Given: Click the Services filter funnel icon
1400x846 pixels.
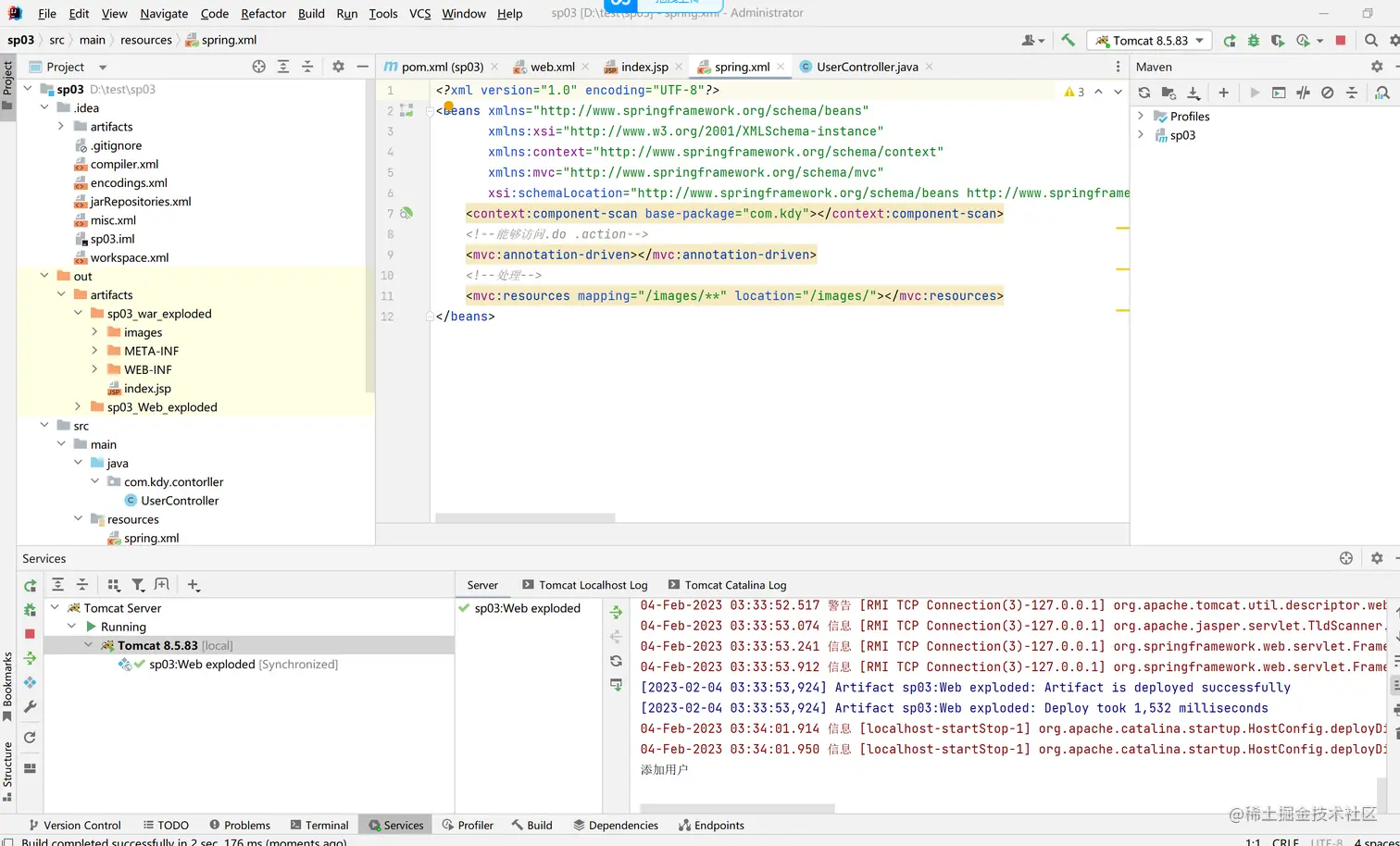Looking at the screenshot, I should [x=138, y=585].
